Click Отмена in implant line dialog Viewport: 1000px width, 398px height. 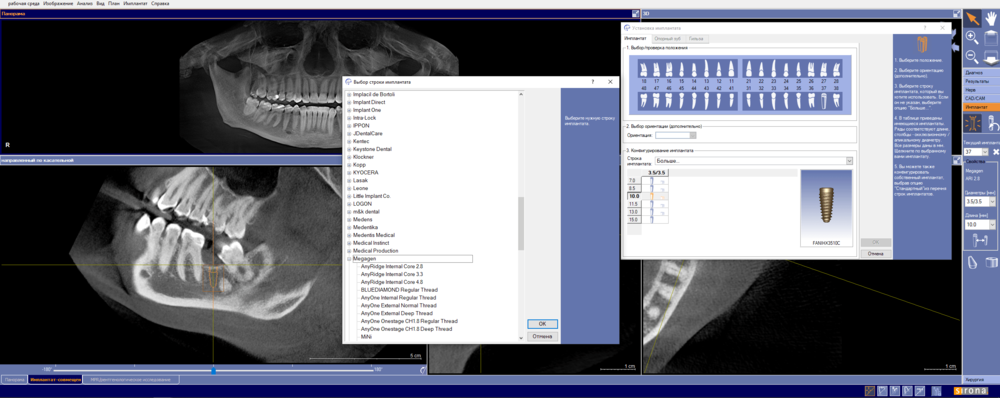tap(542, 336)
